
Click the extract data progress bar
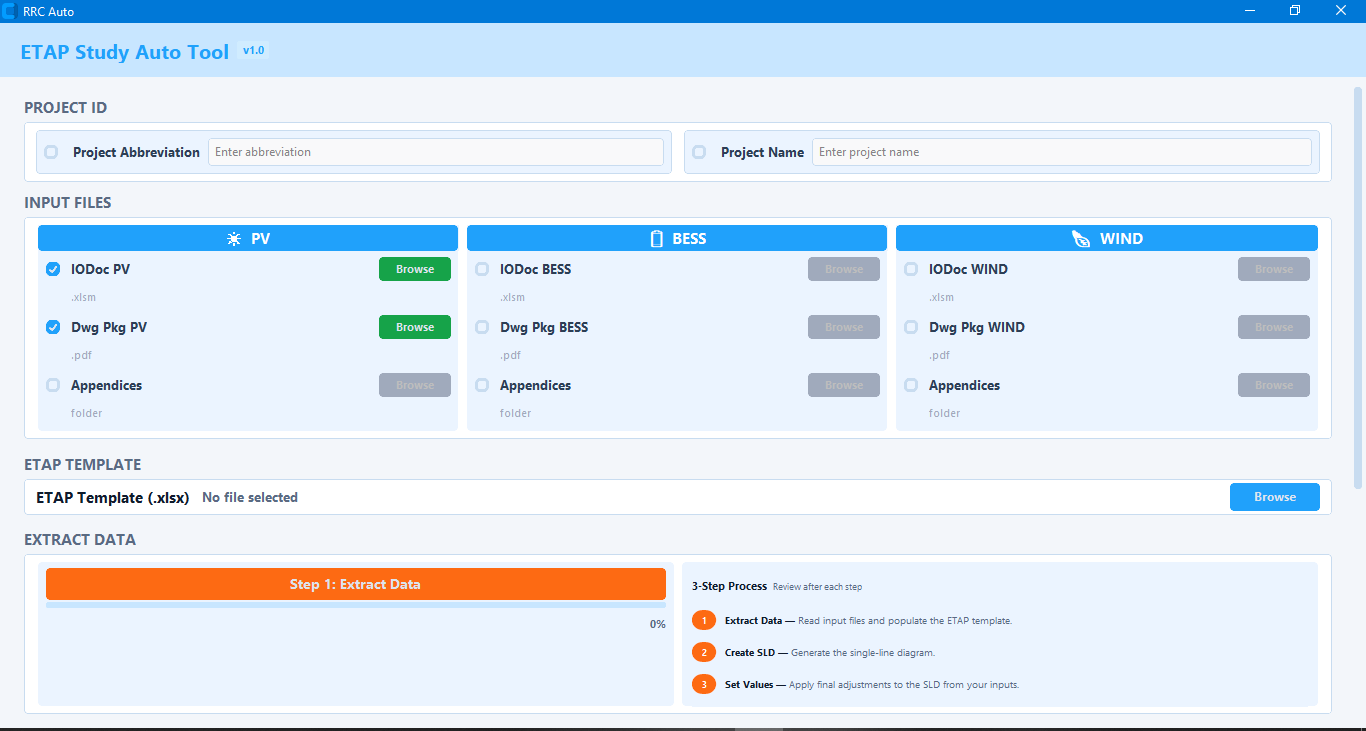click(x=356, y=605)
